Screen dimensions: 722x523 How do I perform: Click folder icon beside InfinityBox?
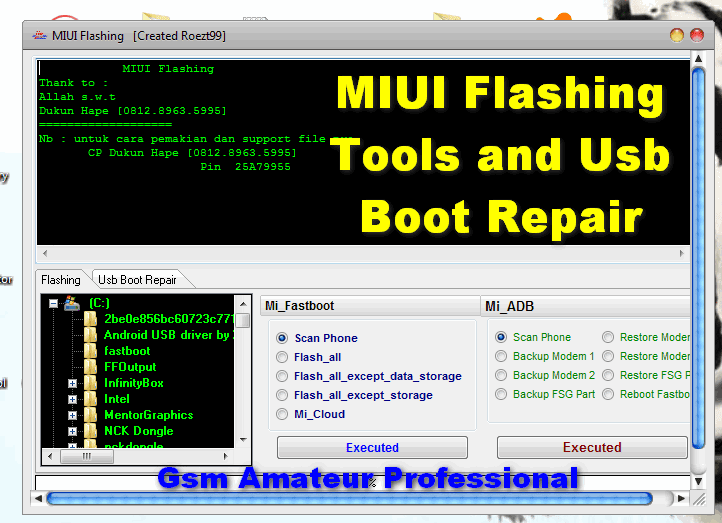coord(91,383)
